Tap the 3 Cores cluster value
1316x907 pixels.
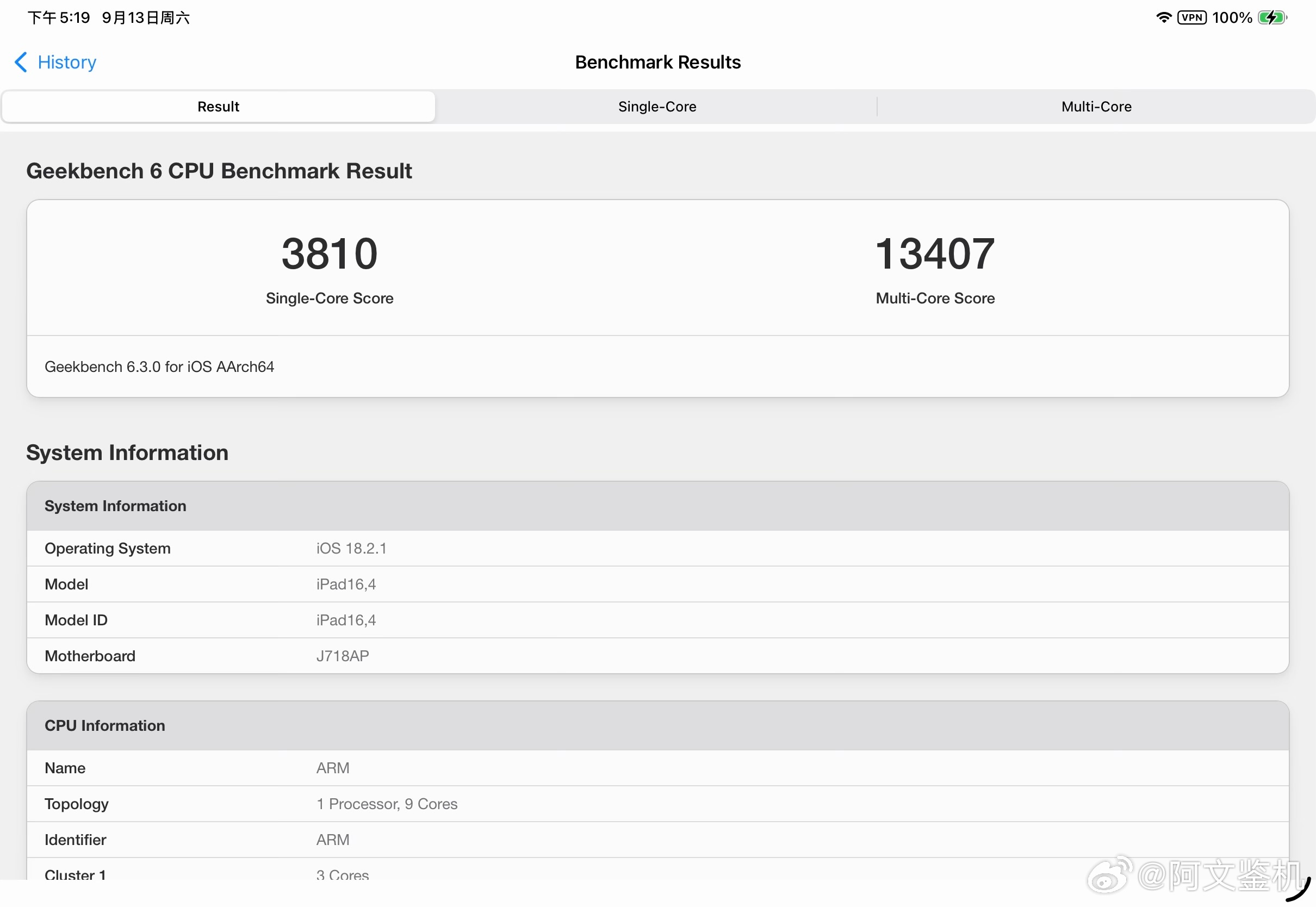[x=343, y=874]
